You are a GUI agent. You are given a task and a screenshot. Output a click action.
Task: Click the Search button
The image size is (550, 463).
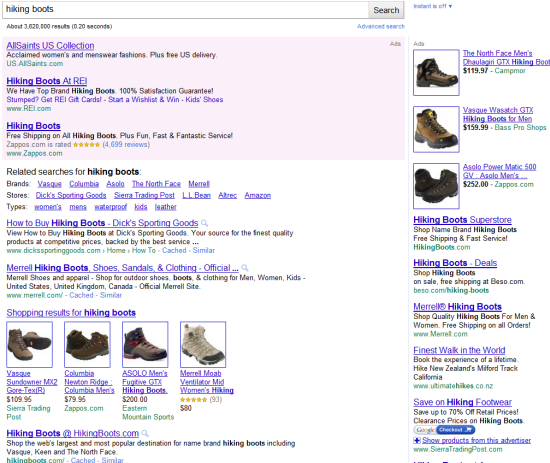point(386,10)
